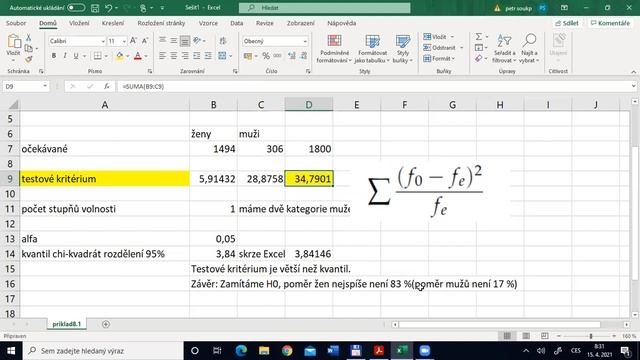Click the Copy icon in Schránka

click(x=29, y=48)
